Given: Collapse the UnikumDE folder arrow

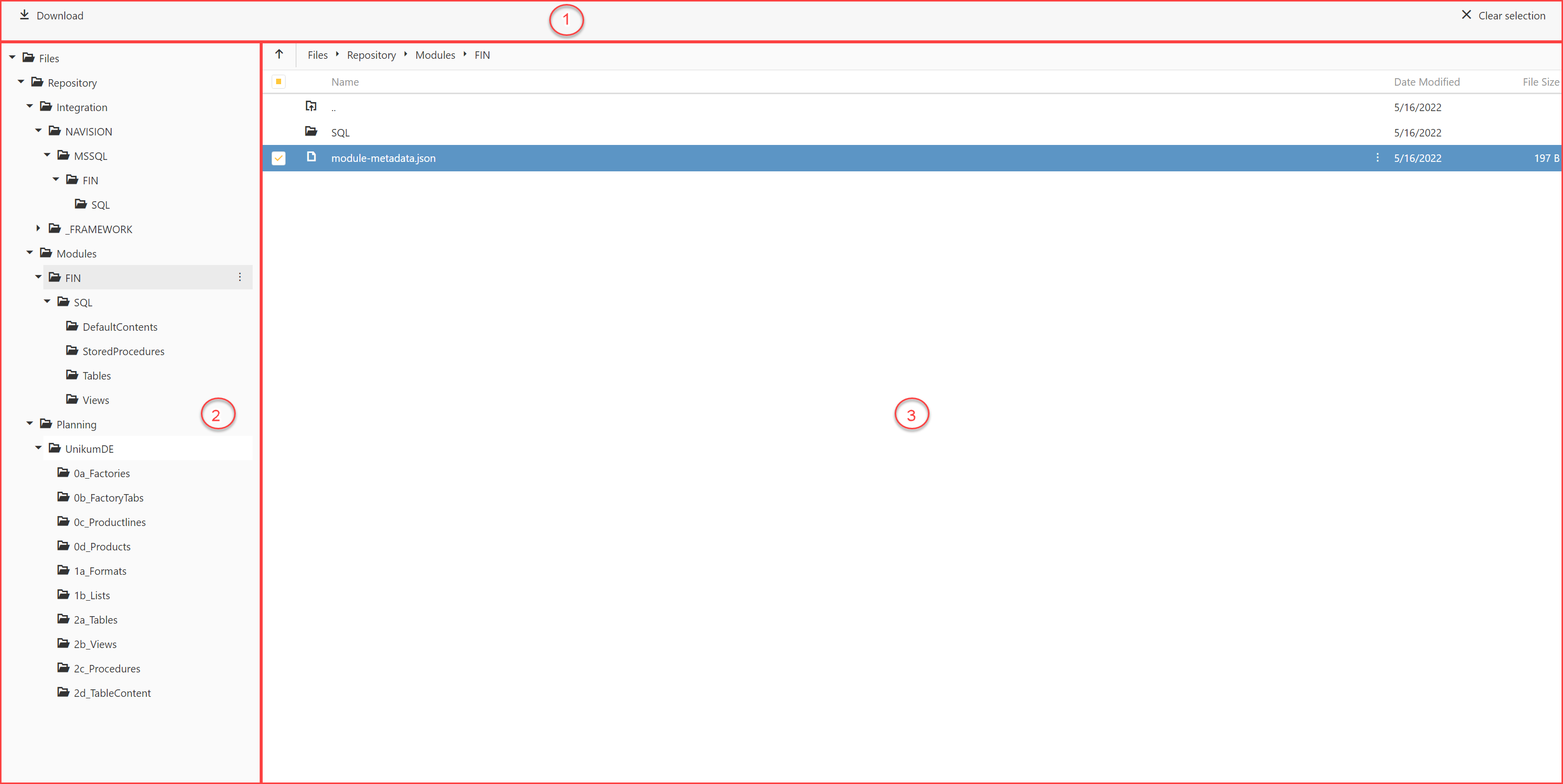Looking at the screenshot, I should click(38, 448).
